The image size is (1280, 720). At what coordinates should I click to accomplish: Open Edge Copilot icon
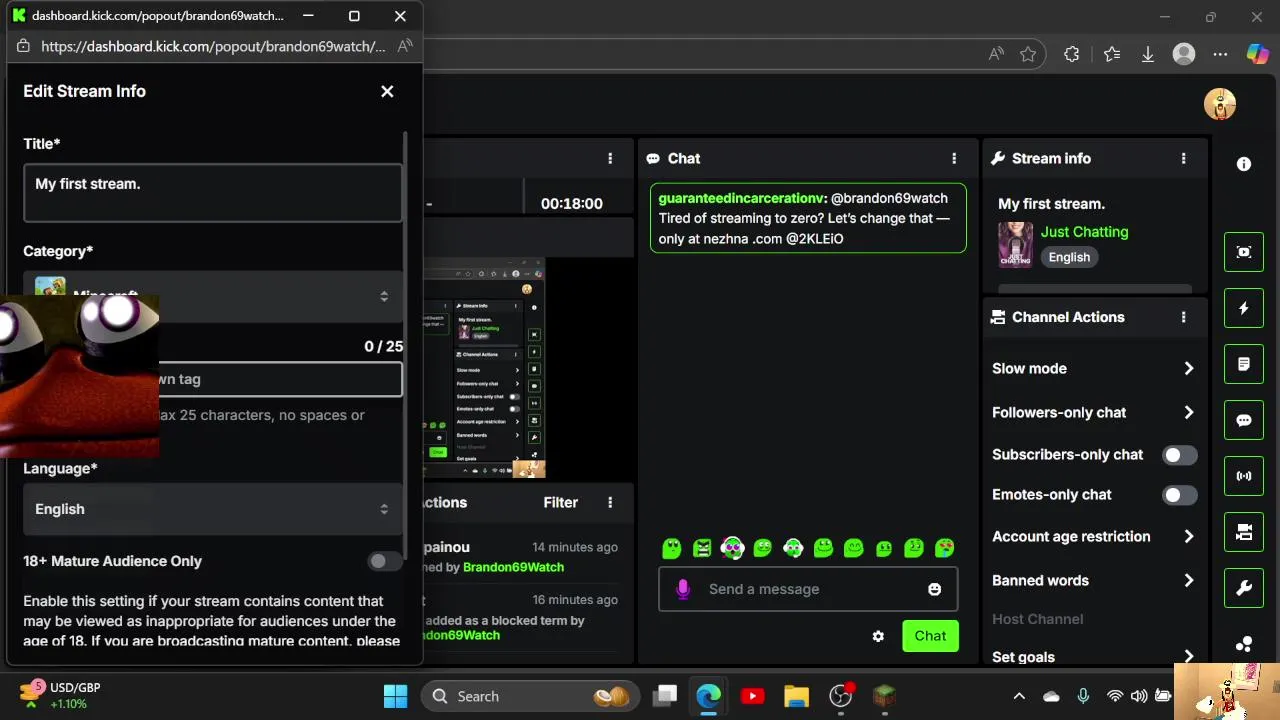pos(1257,55)
